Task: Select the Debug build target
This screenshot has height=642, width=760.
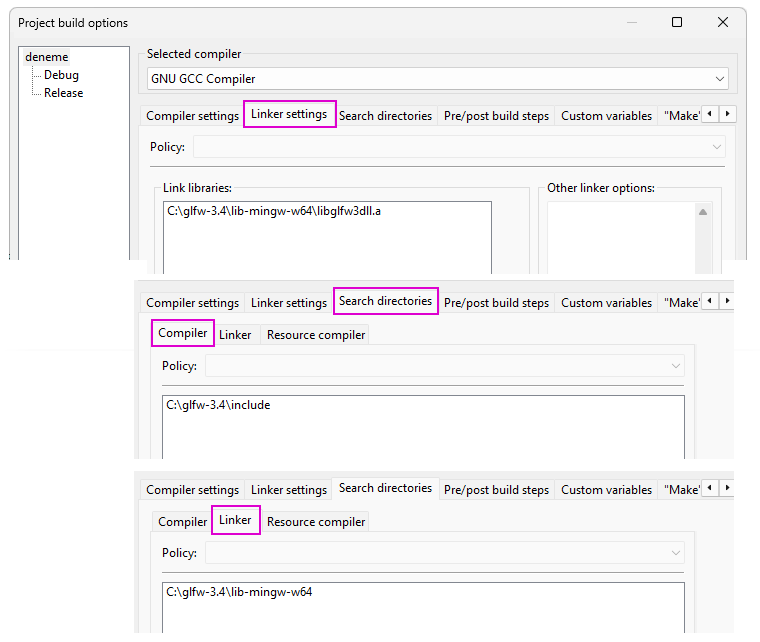Action: [61, 75]
